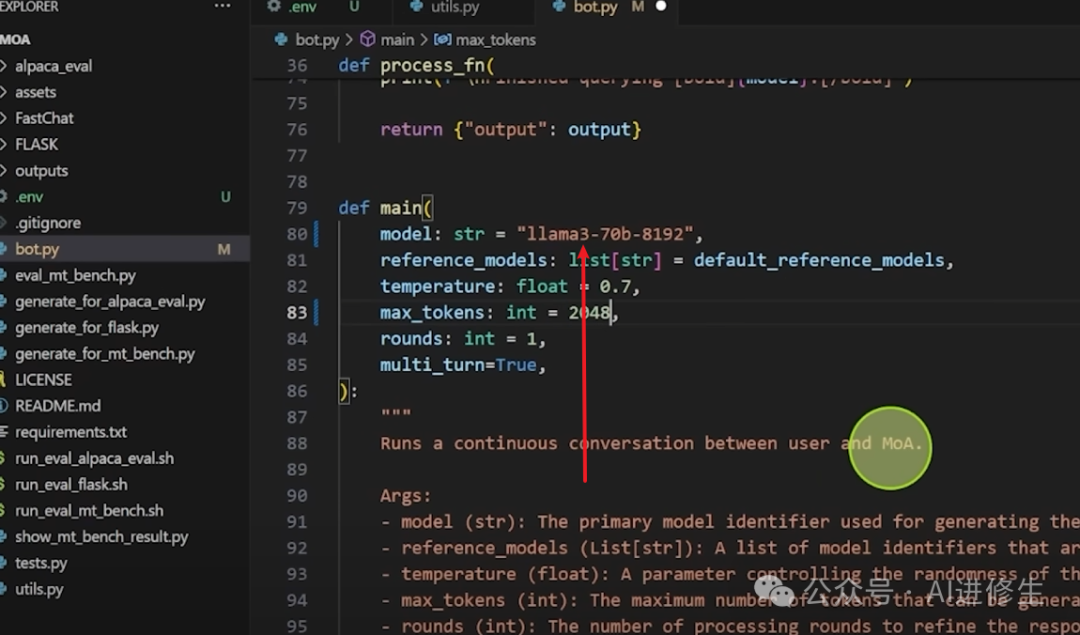Click bot.py breadcrumb segment
Image resolution: width=1080 pixels, height=635 pixels.
317,40
